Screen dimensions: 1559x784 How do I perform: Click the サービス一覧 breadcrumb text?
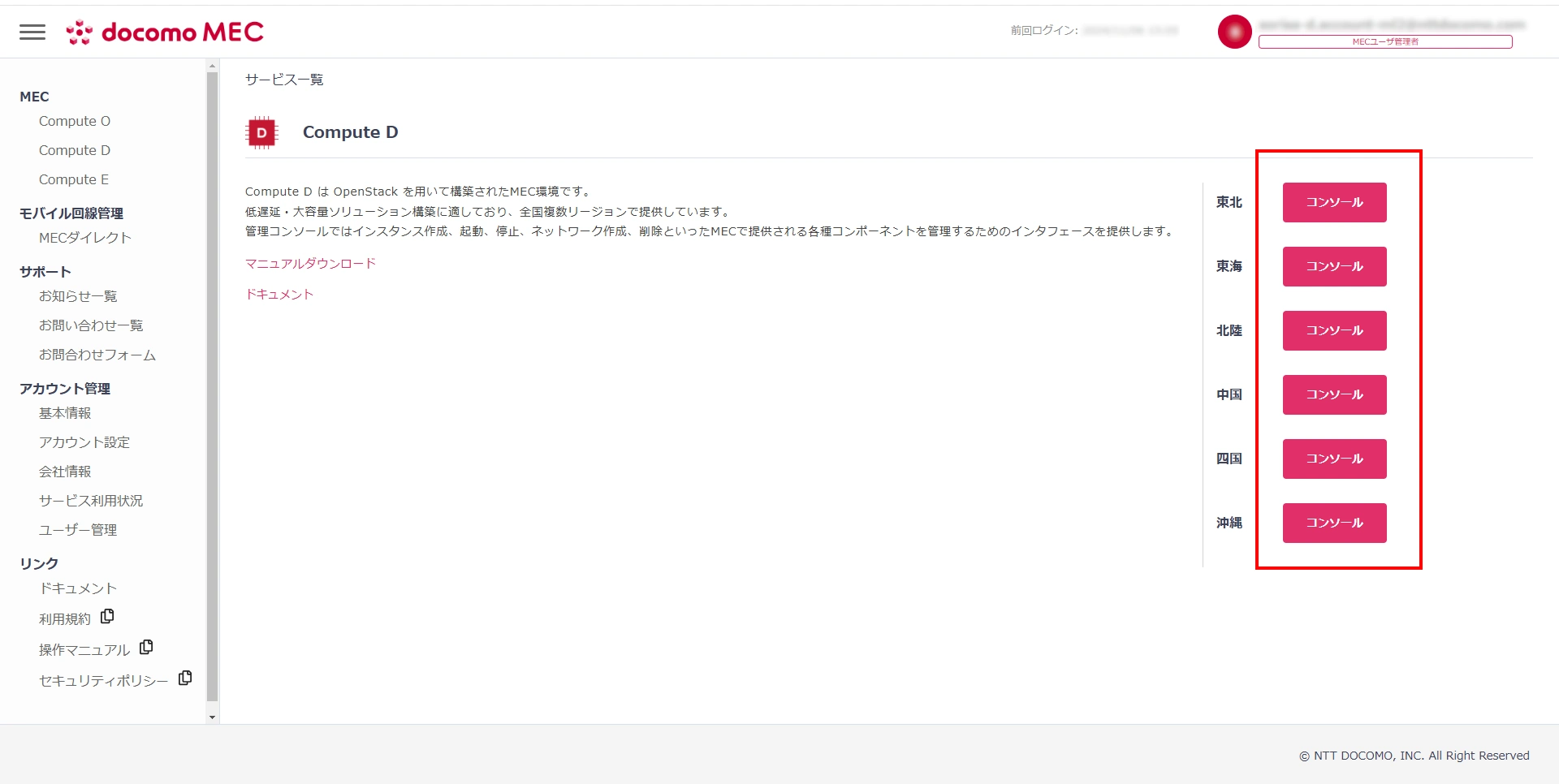click(284, 80)
